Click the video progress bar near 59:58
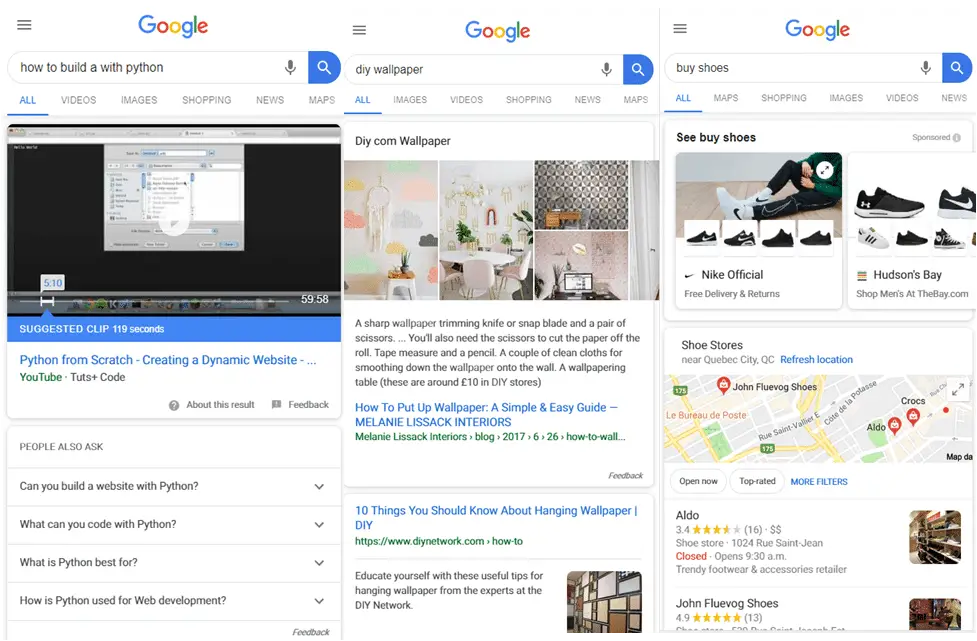 tap(155, 302)
